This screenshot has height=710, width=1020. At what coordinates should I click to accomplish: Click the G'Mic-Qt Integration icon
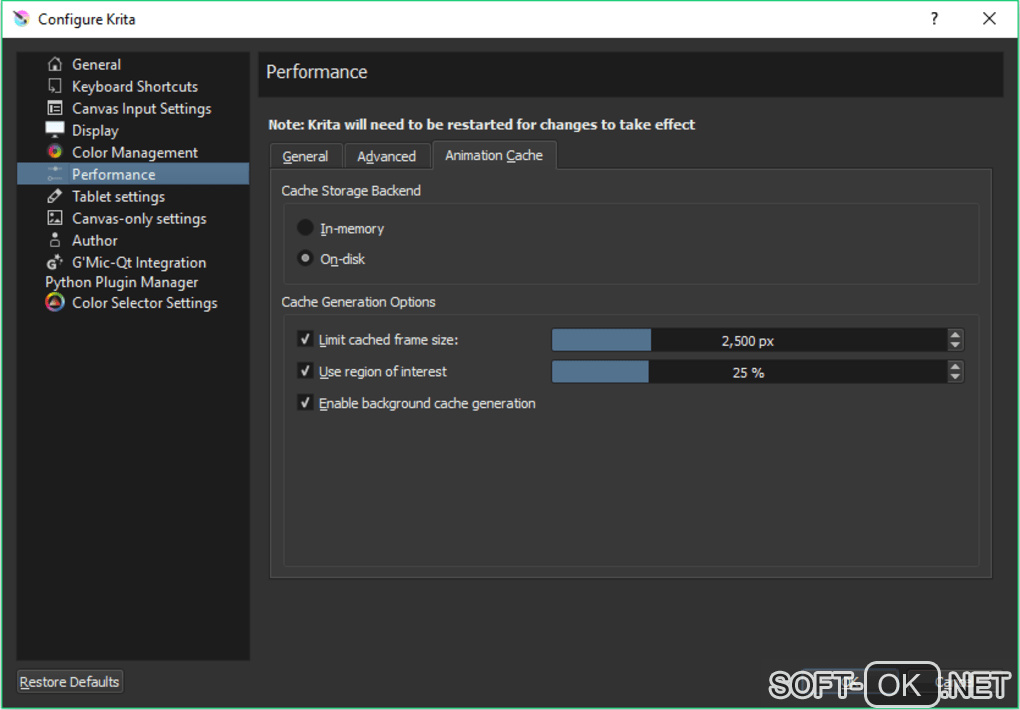[x=55, y=262]
